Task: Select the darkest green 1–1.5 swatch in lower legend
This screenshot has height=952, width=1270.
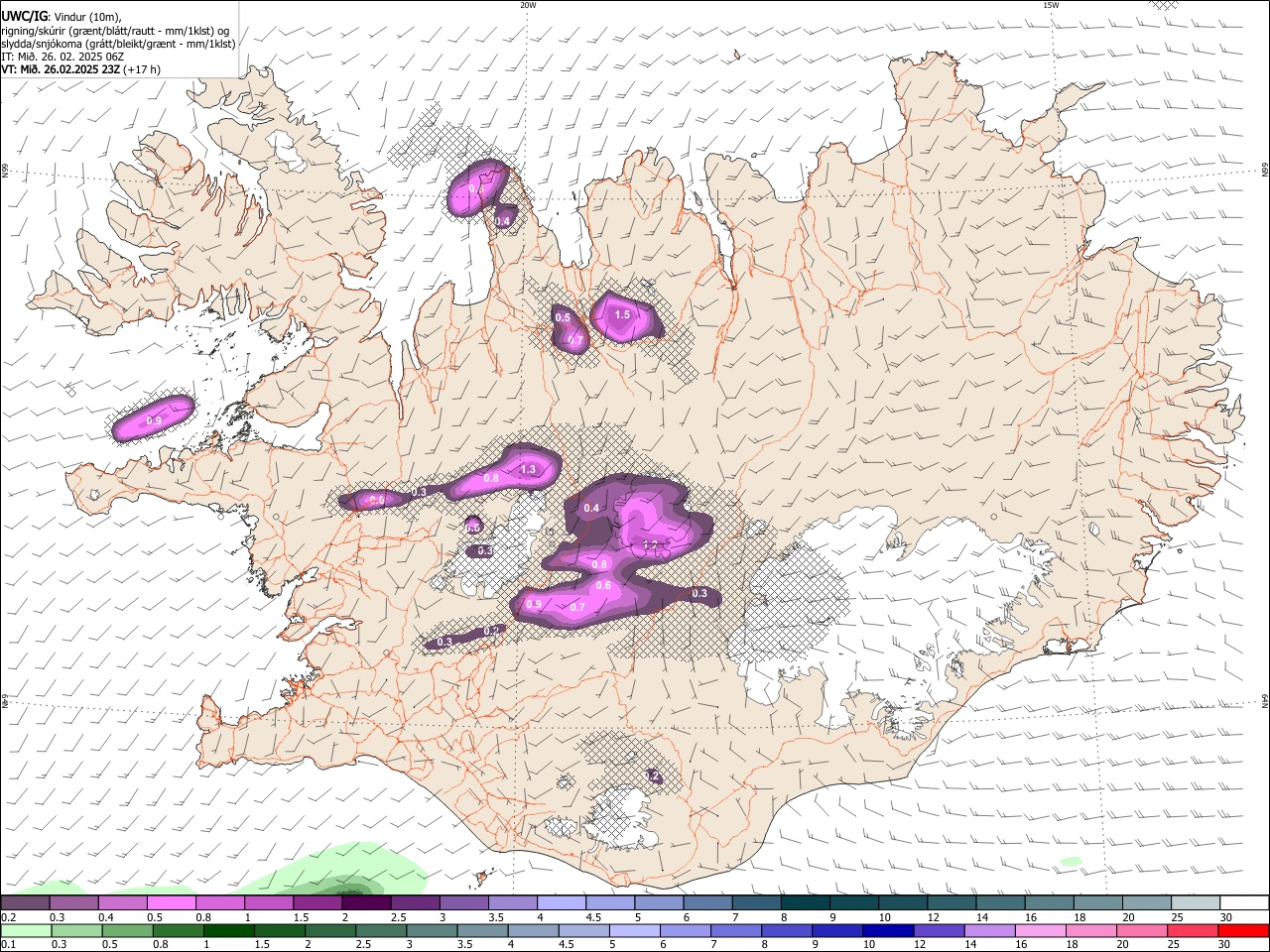Action: click(x=229, y=931)
